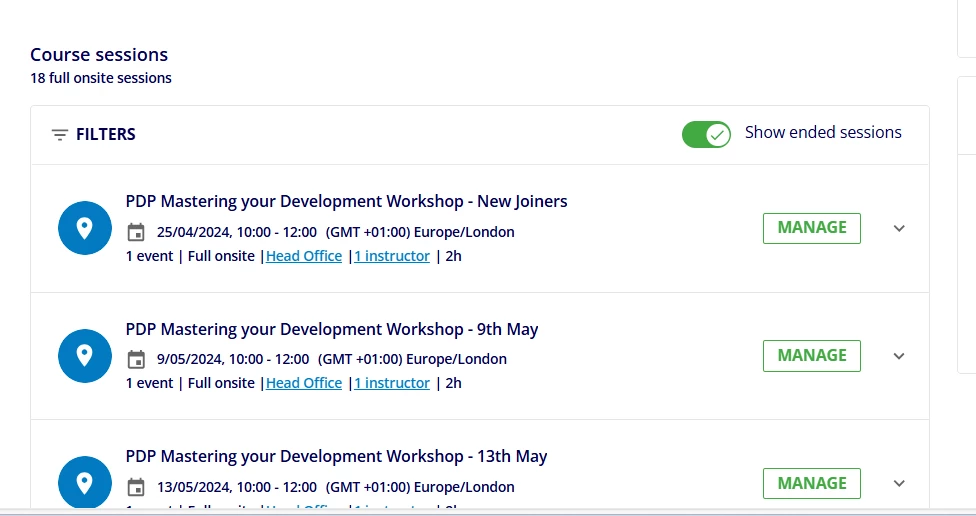Expand the 9th May session chevron
Screen dimensions: 976x516
899,356
